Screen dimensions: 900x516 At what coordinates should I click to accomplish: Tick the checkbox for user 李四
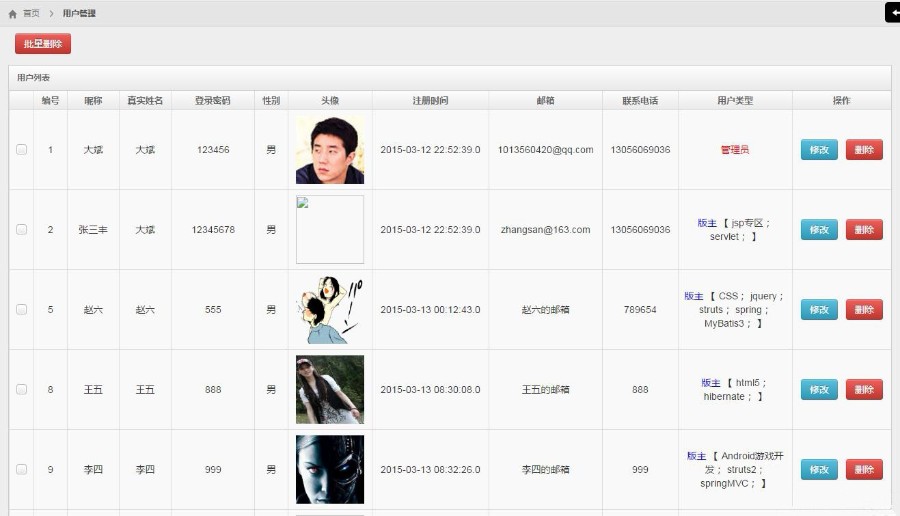click(x=22, y=469)
